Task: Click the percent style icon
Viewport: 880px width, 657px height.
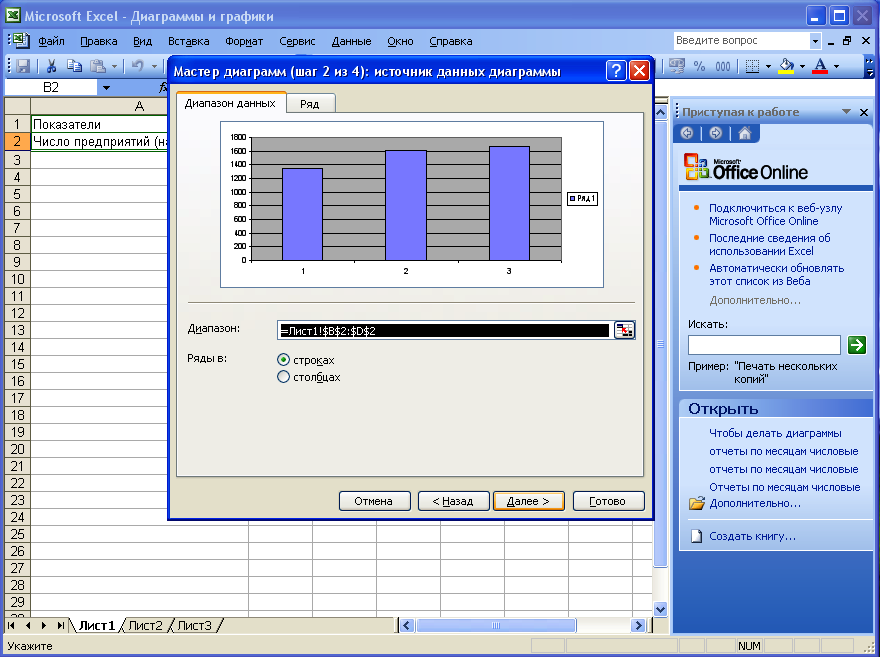Action: [699, 66]
